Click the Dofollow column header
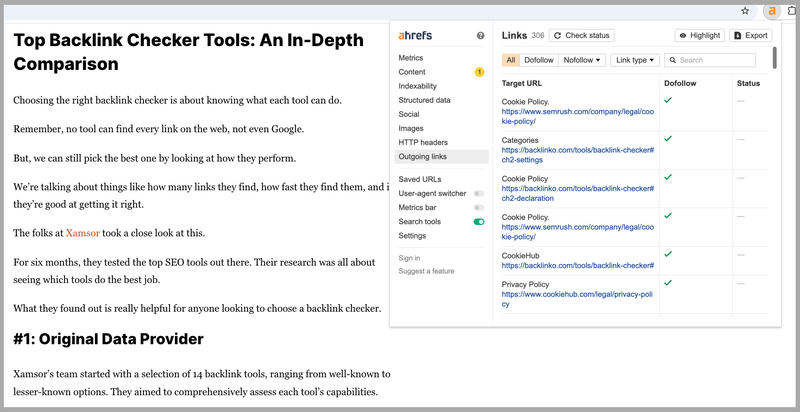This screenshot has width=800, height=412. [680, 83]
